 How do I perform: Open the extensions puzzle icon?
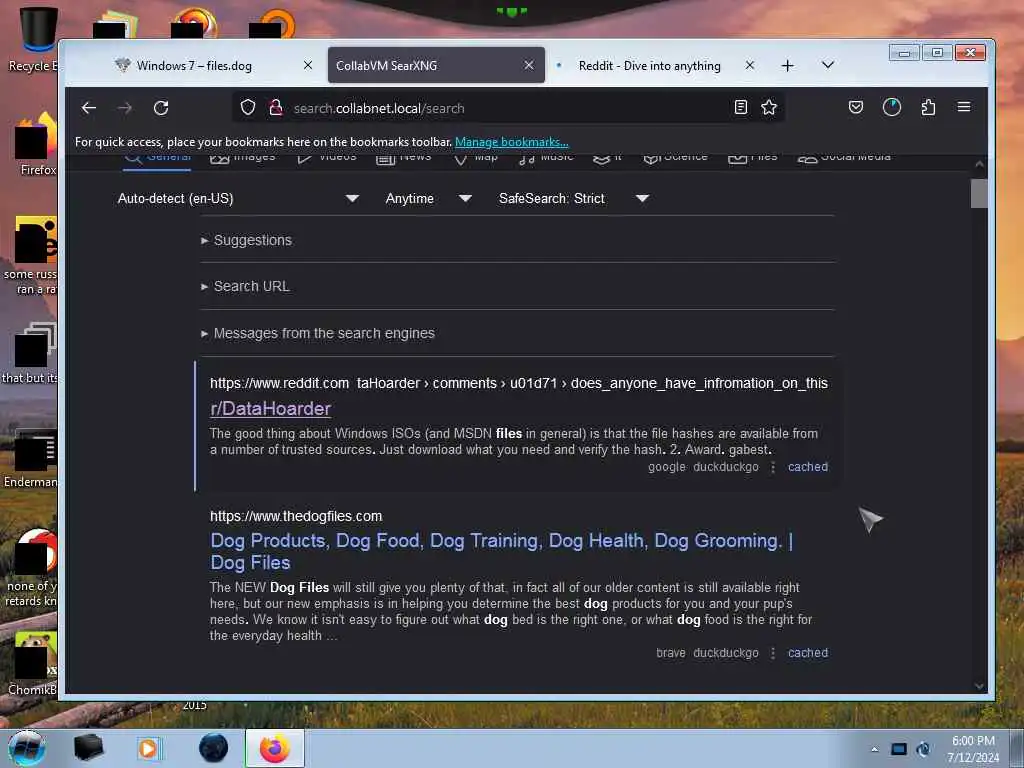point(928,107)
